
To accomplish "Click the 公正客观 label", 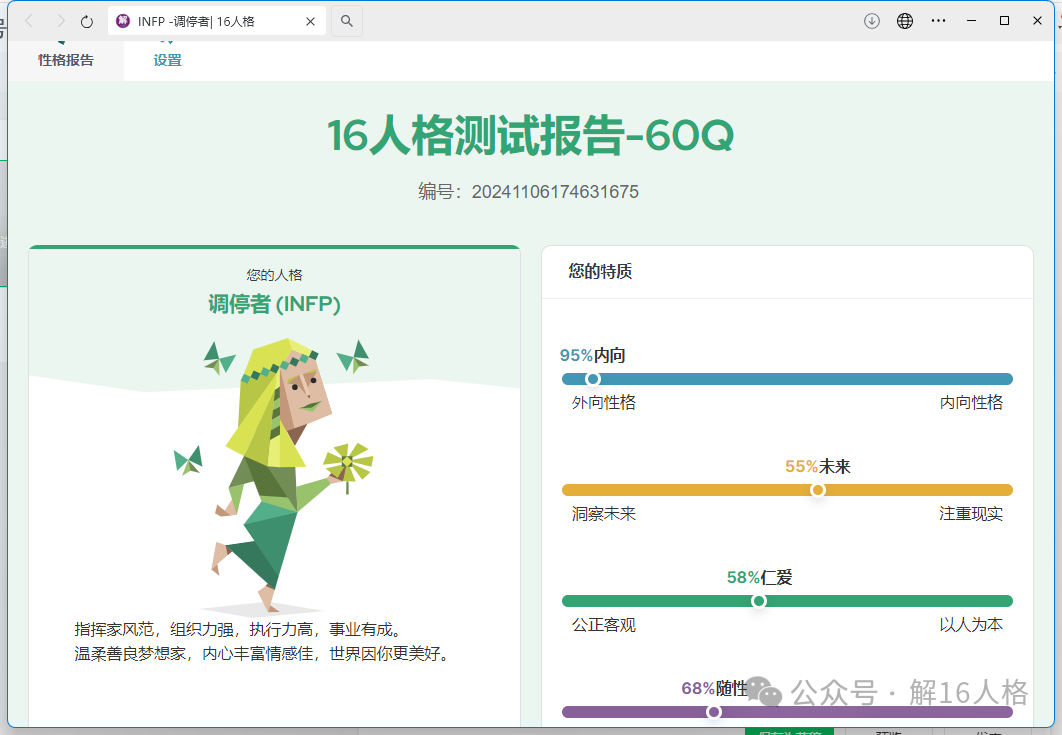I will 603,625.
